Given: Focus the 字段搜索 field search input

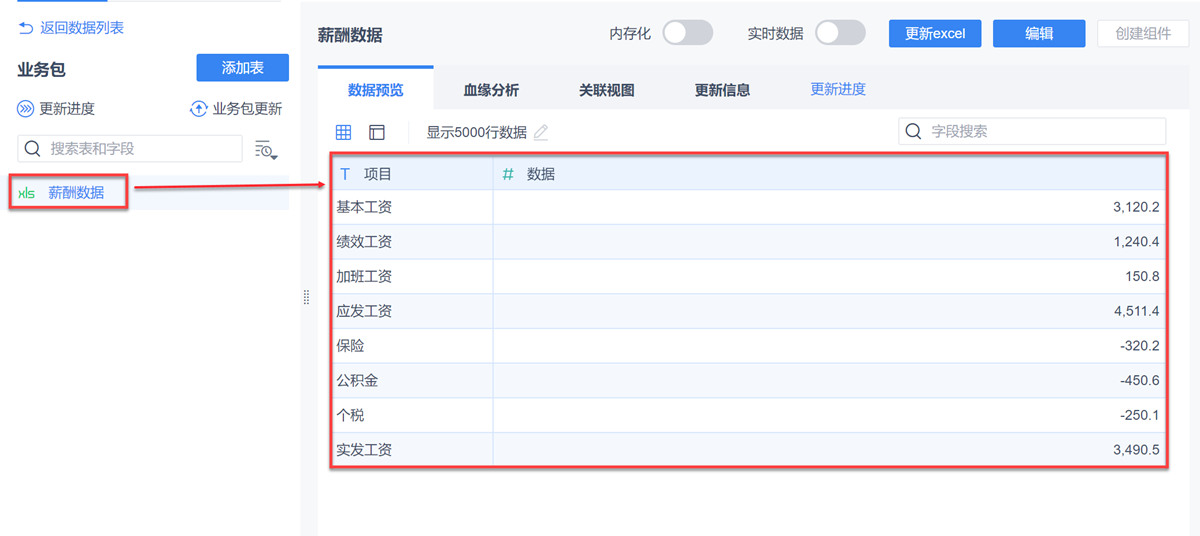Looking at the screenshot, I should coord(1040,131).
